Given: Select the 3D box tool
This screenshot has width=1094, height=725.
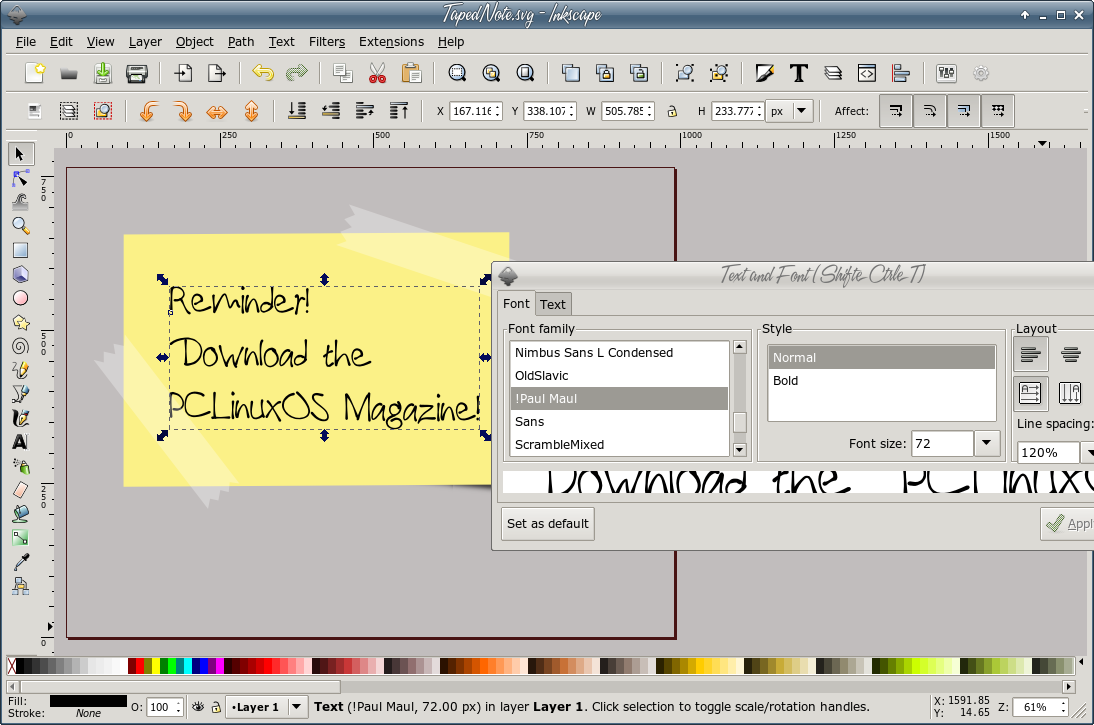Looking at the screenshot, I should pos(20,274).
